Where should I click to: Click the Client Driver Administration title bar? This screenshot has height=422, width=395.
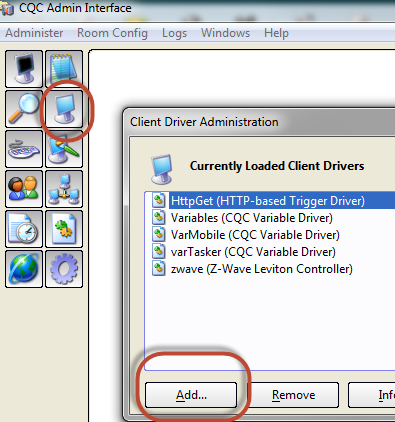click(x=260, y=122)
